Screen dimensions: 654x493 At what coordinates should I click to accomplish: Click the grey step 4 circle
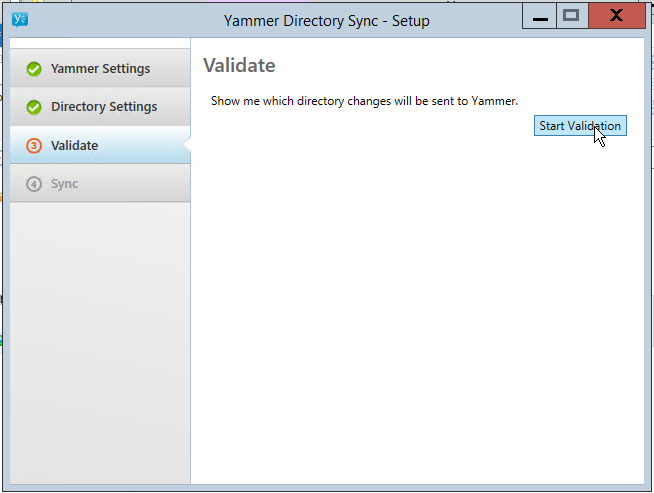coord(34,184)
